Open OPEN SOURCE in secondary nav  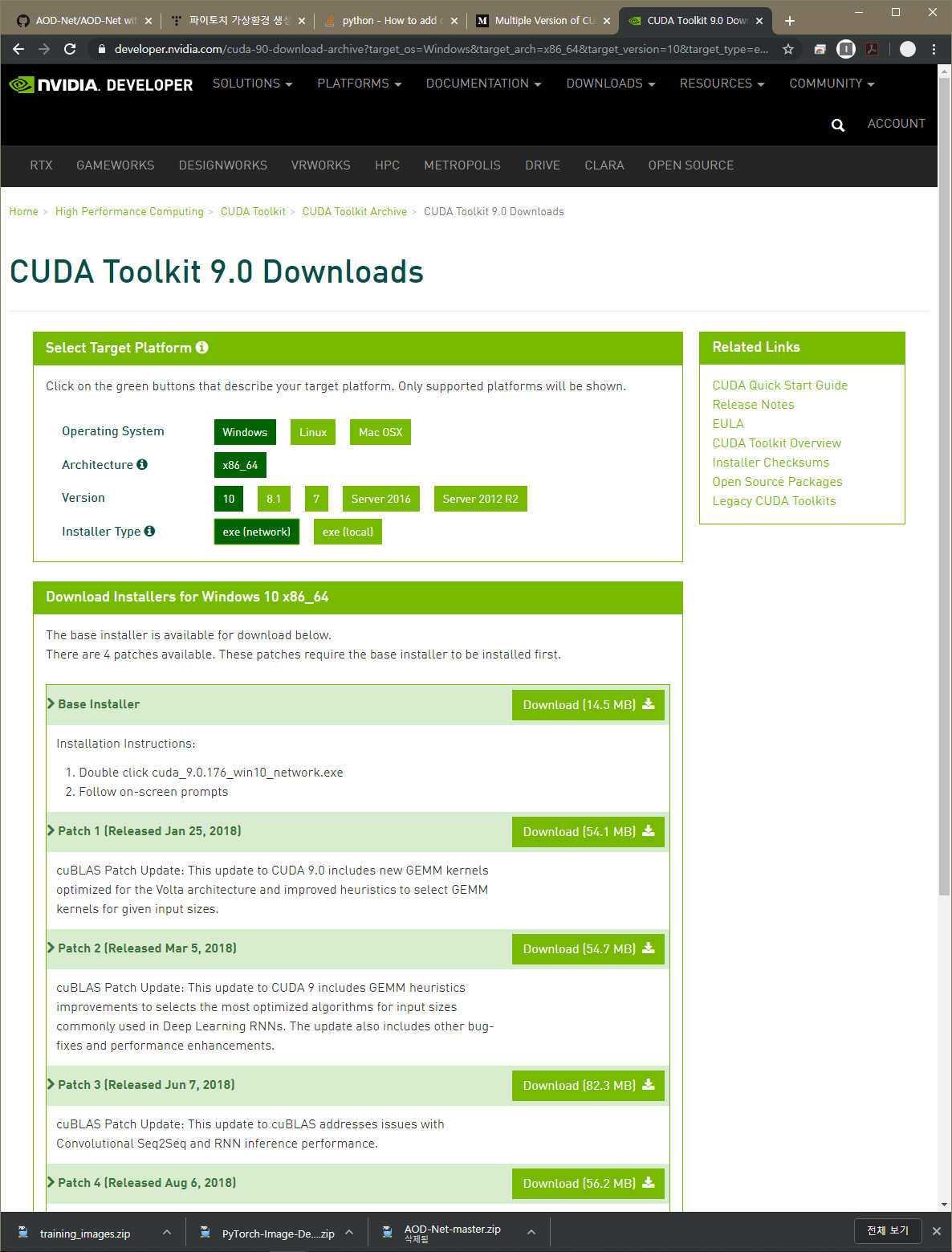point(690,165)
